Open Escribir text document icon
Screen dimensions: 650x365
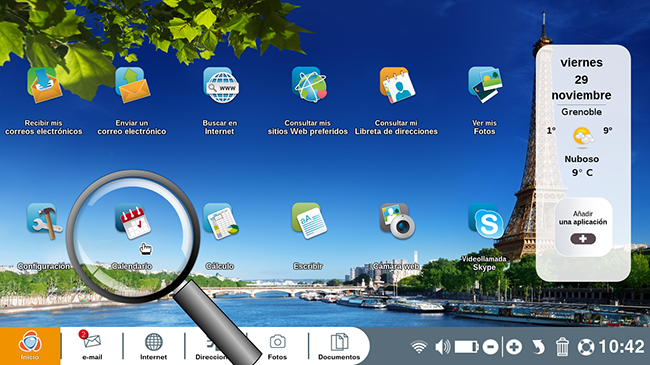[x=309, y=221]
